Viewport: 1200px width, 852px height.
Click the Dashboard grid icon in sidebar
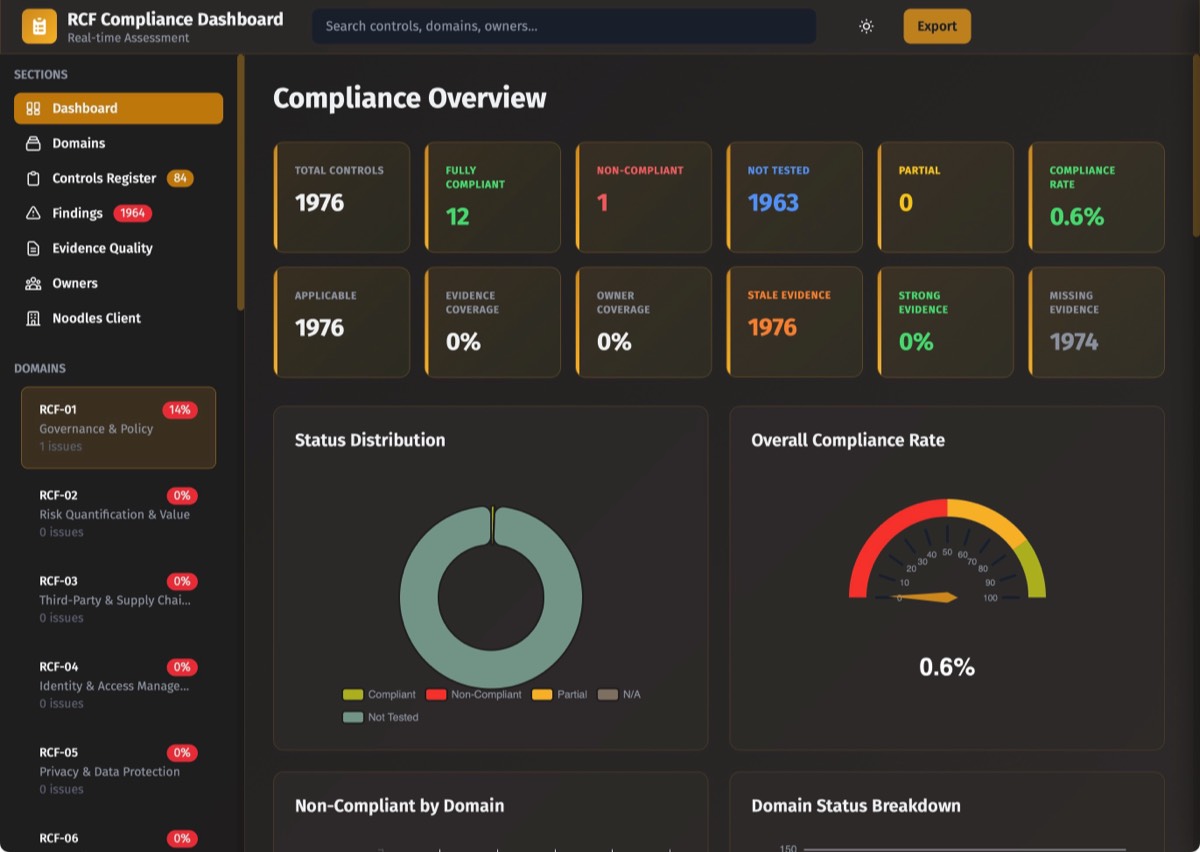(x=33, y=109)
